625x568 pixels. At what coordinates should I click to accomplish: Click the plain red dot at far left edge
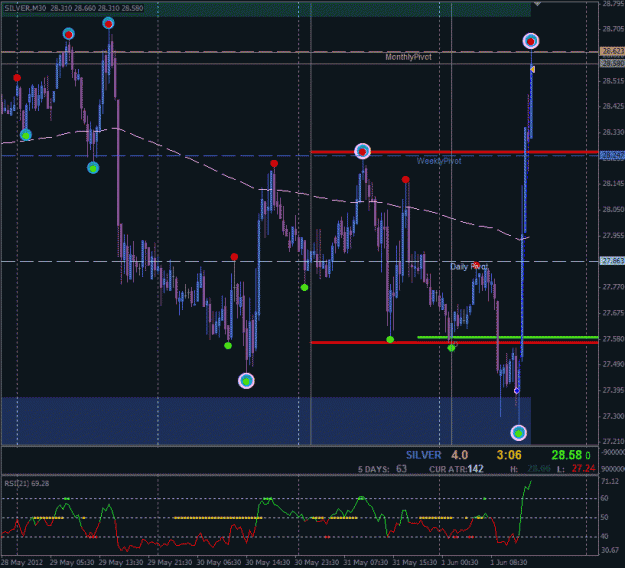click(x=17, y=77)
